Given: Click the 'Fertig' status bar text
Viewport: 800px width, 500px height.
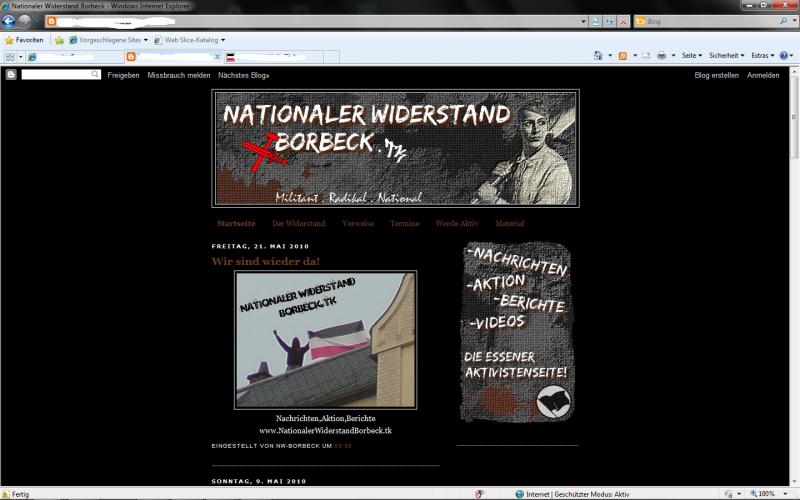Looking at the screenshot, I should click(x=20, y=494).
